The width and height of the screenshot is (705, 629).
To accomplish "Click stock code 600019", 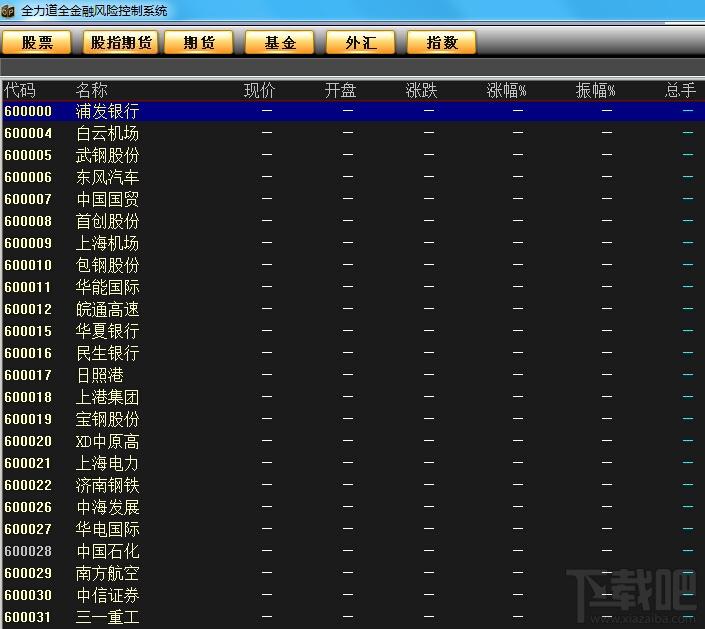I will (28, 419).
